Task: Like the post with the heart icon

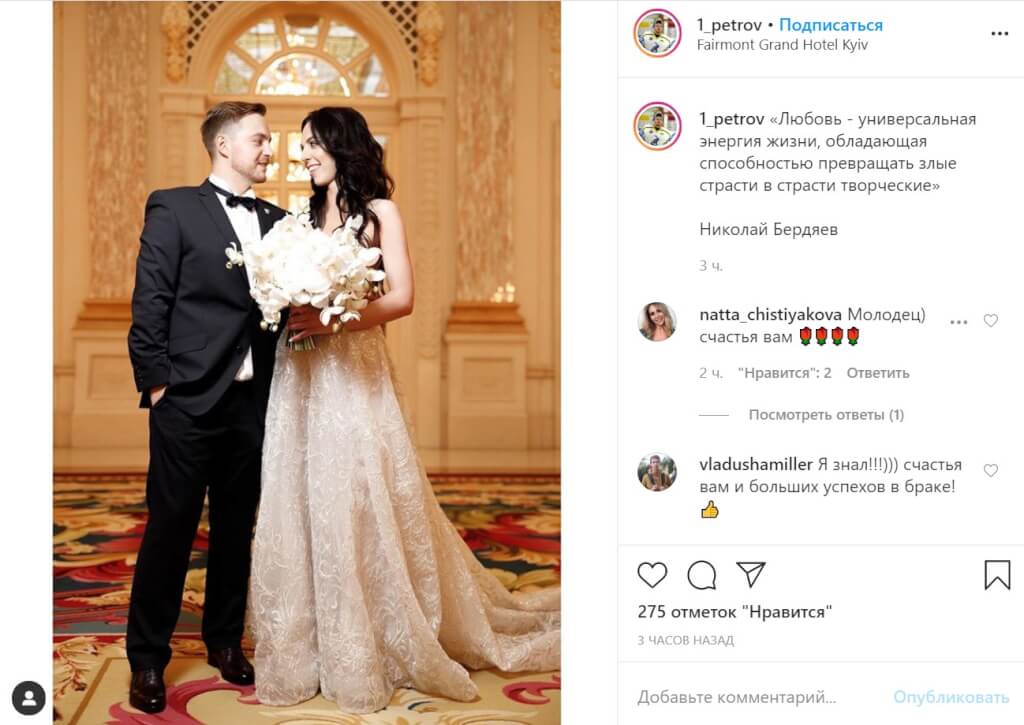Action: coord(652,575)
